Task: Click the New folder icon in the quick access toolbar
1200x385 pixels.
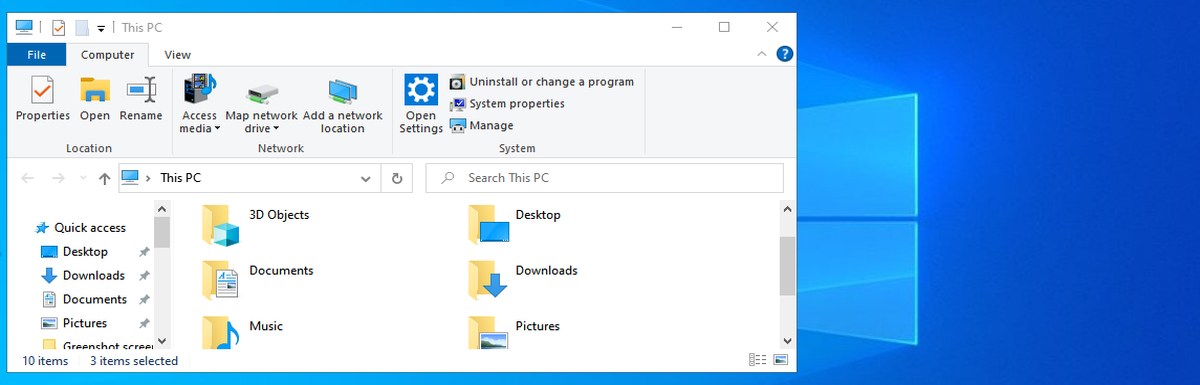Action: click(82, 27)
